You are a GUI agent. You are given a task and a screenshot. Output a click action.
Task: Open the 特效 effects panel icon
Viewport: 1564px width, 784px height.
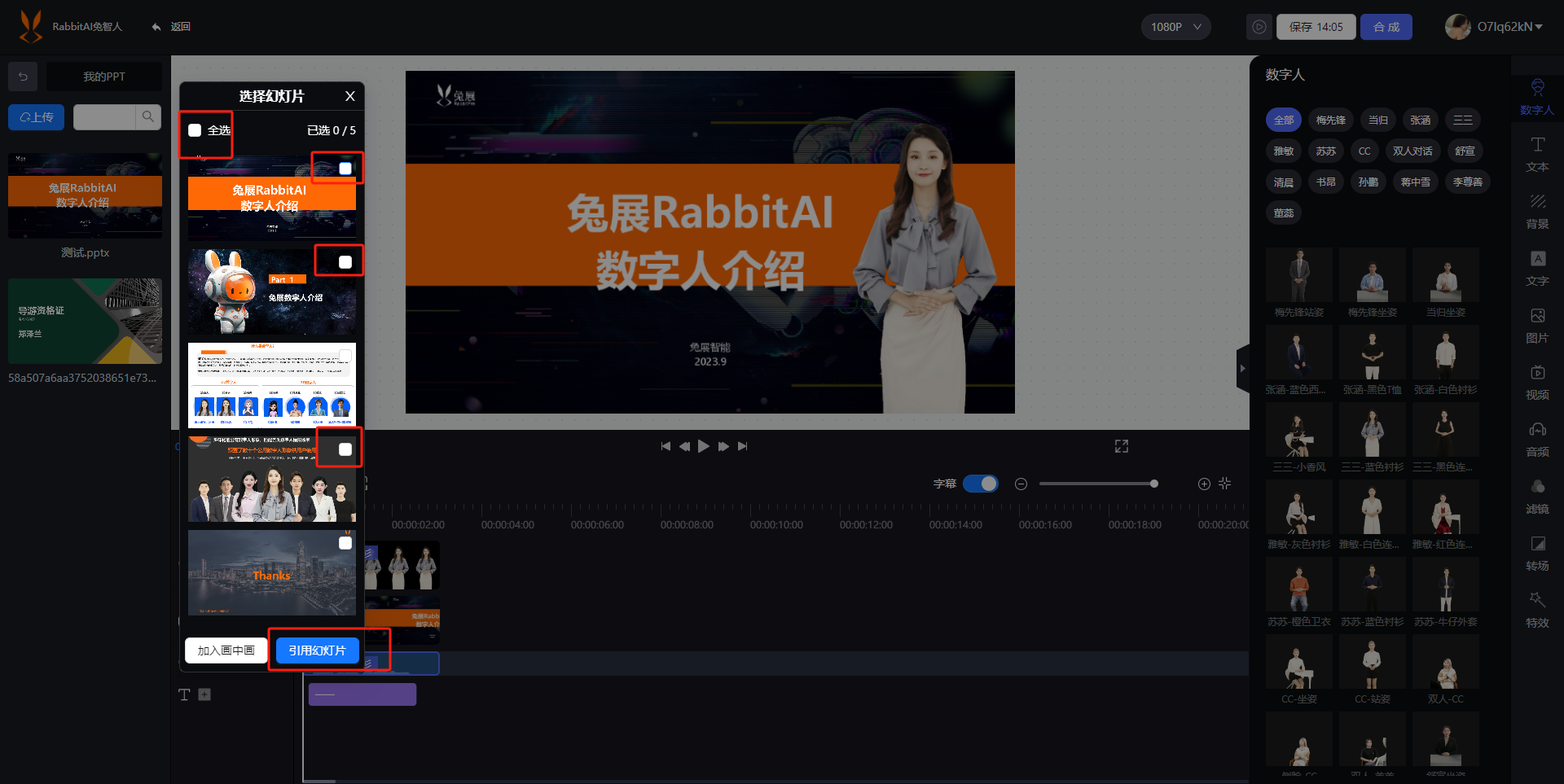pos(1537,600)
